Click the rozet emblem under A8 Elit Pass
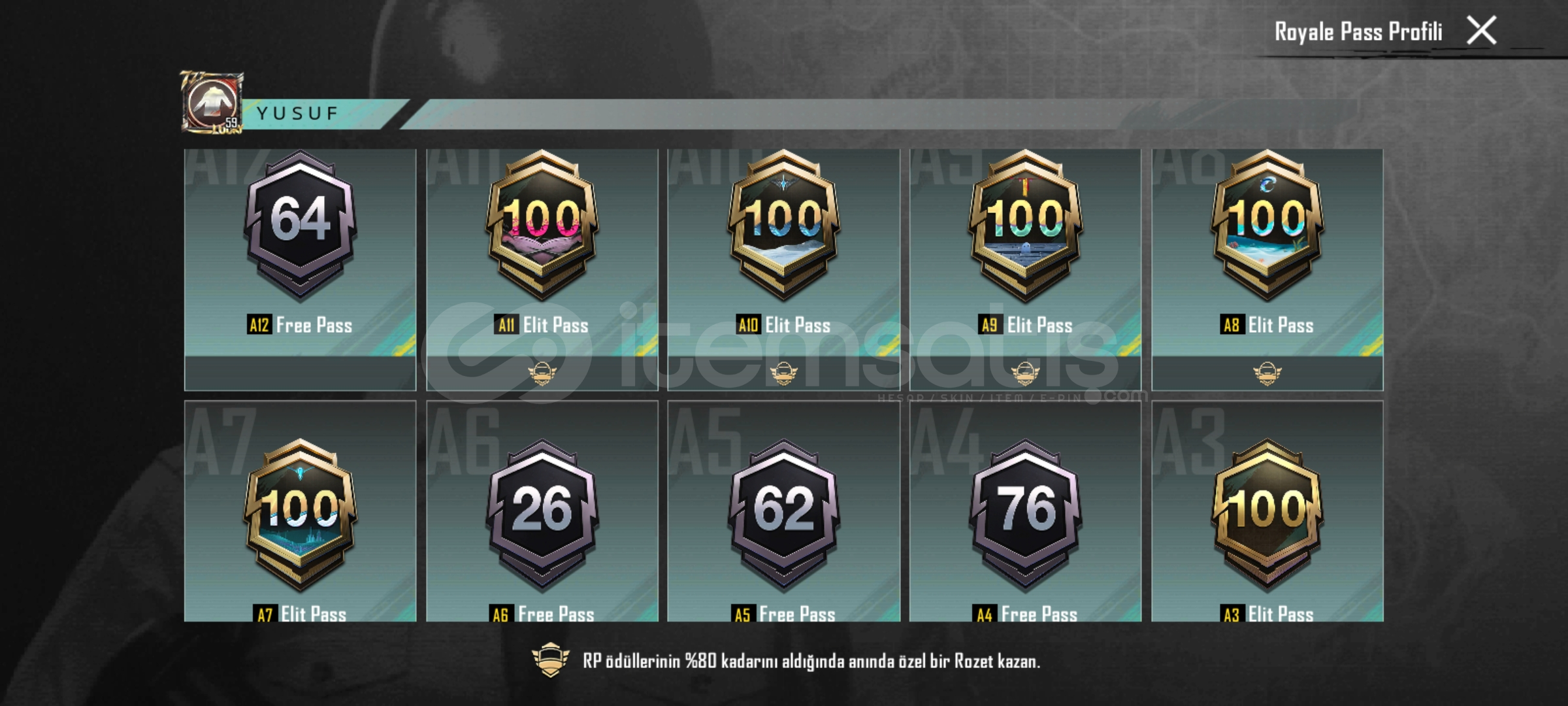Screen dimensions: 1568x706 coord(1267,373)
